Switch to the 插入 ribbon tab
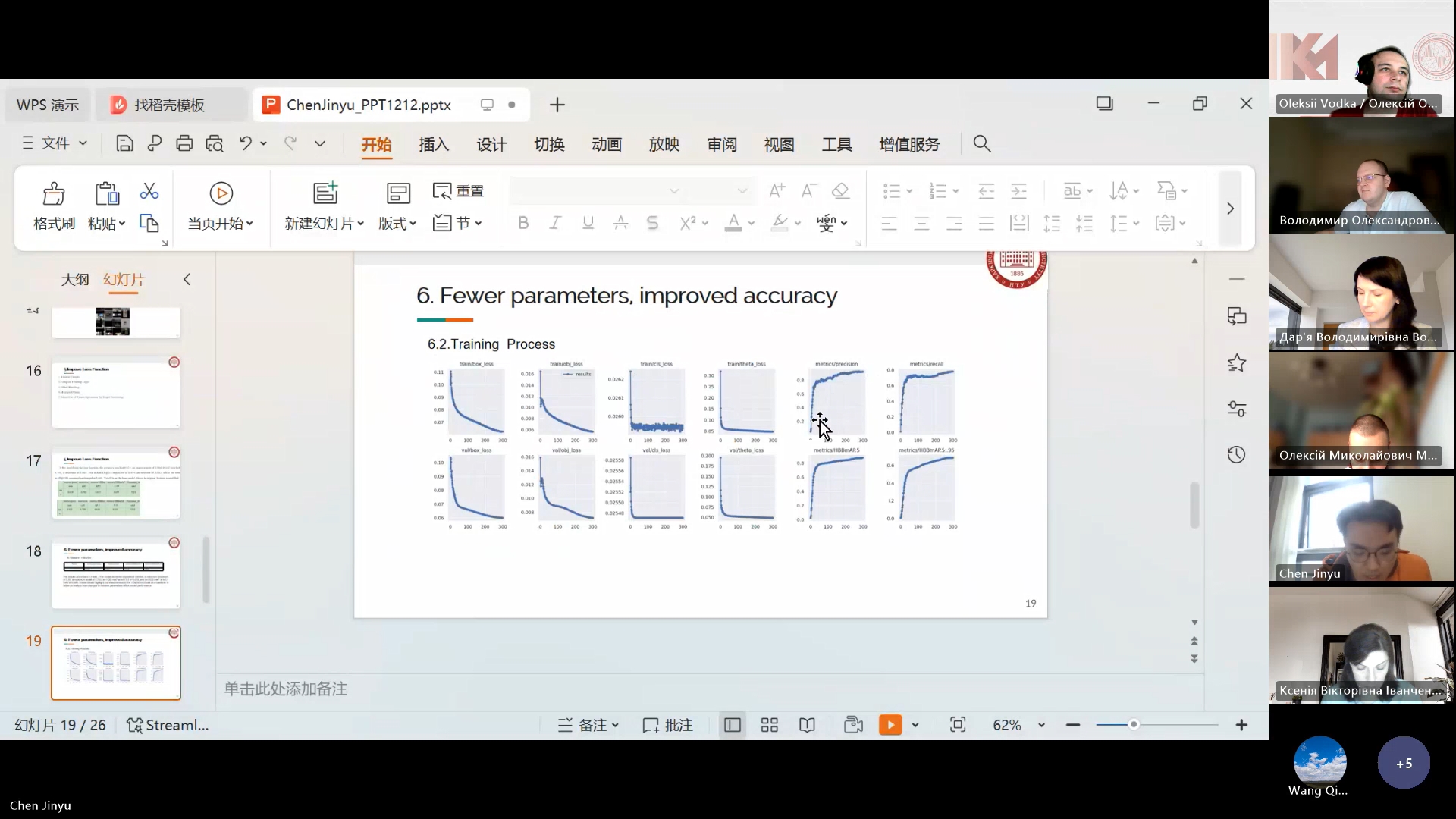This screenshot has width=1456, height=819. [x=434, y=145]
